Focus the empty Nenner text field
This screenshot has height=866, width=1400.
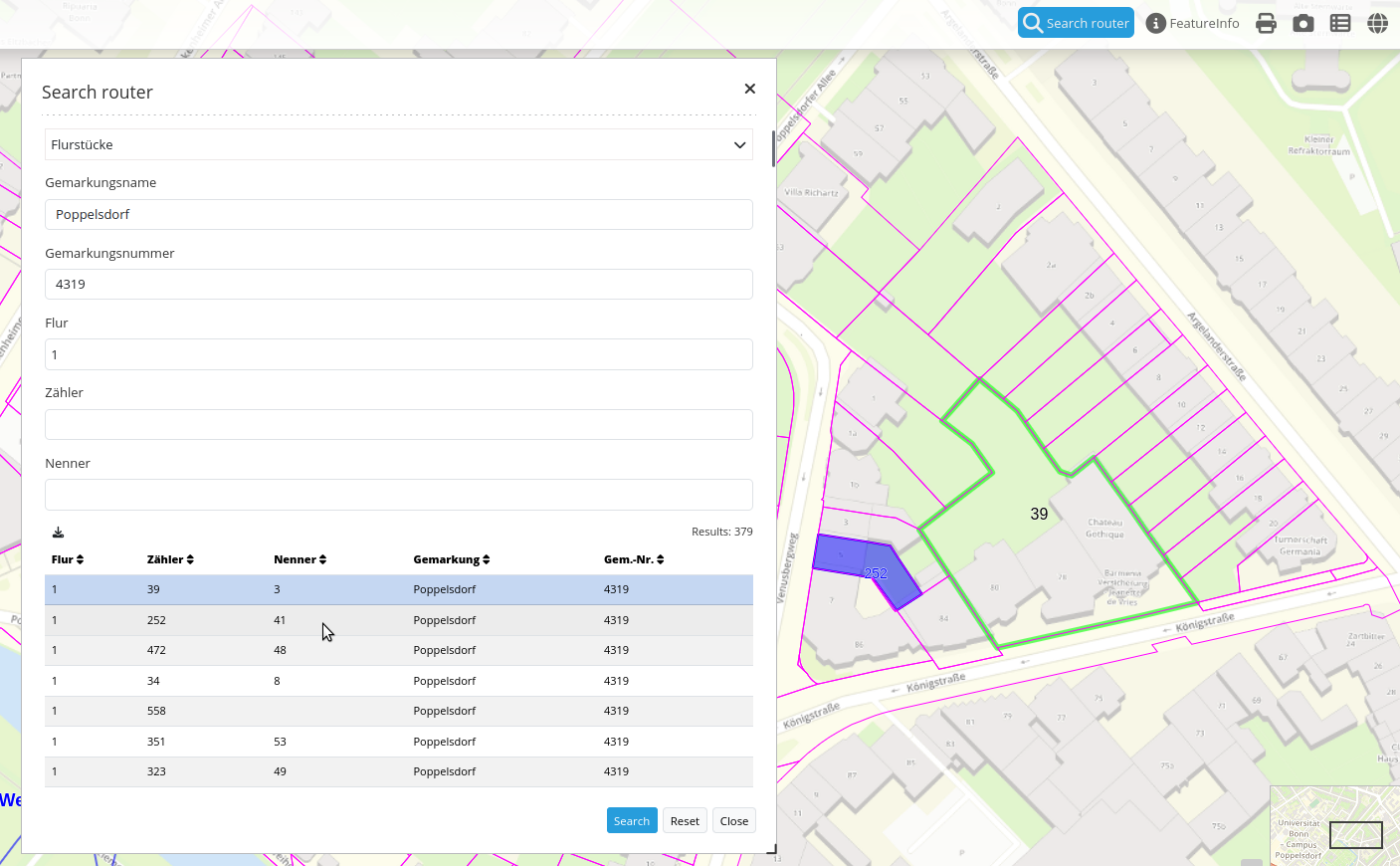pos(398,495)
